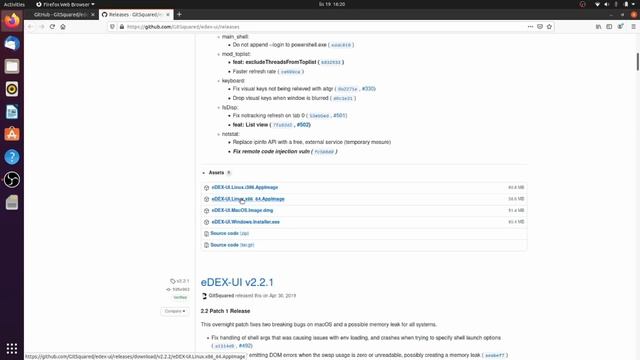
Task: Open v2.2.1 tag link
Action: (x=180, y=281)
